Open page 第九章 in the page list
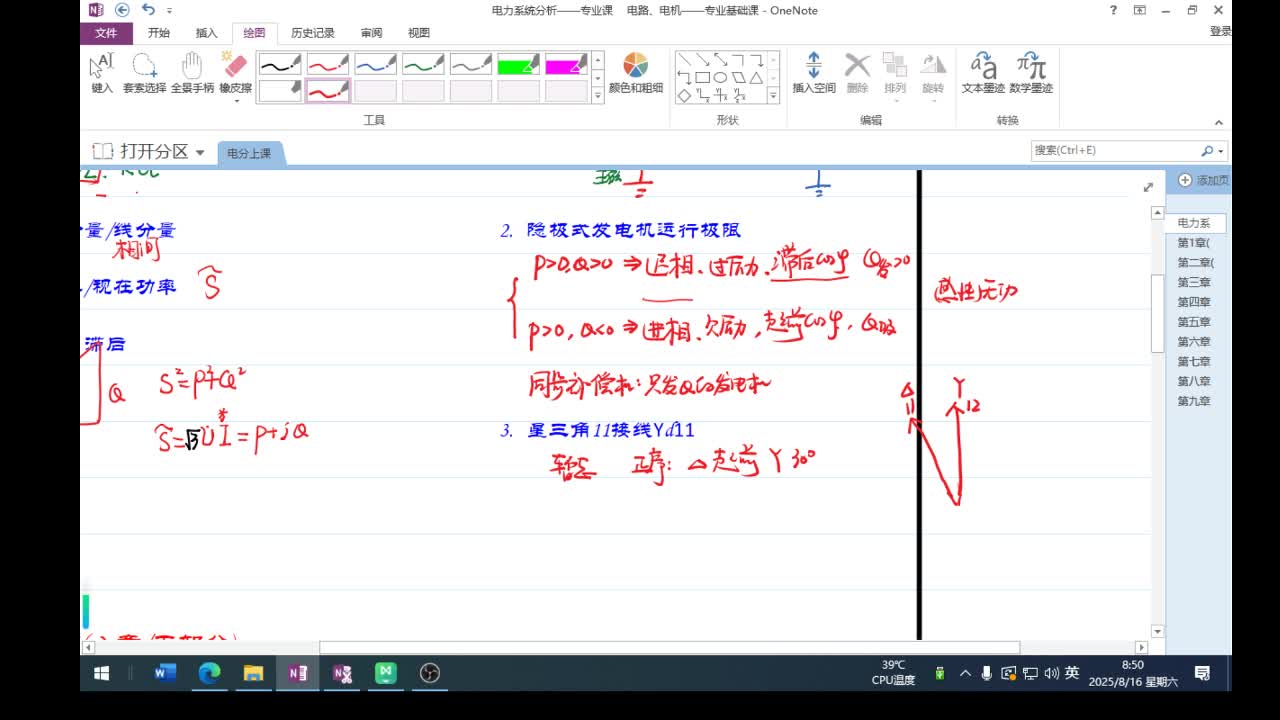This screenshot has height=720, width=1280. pyautogui.click(x=1194, y=401)
